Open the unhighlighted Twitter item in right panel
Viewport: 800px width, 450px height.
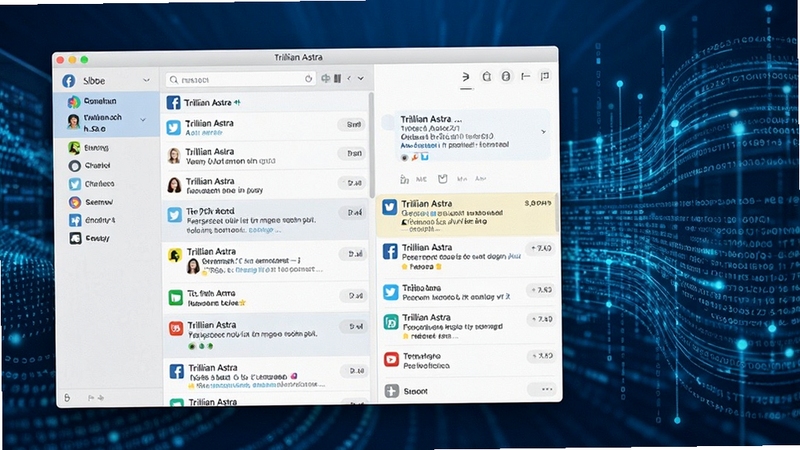pos(466,292)
